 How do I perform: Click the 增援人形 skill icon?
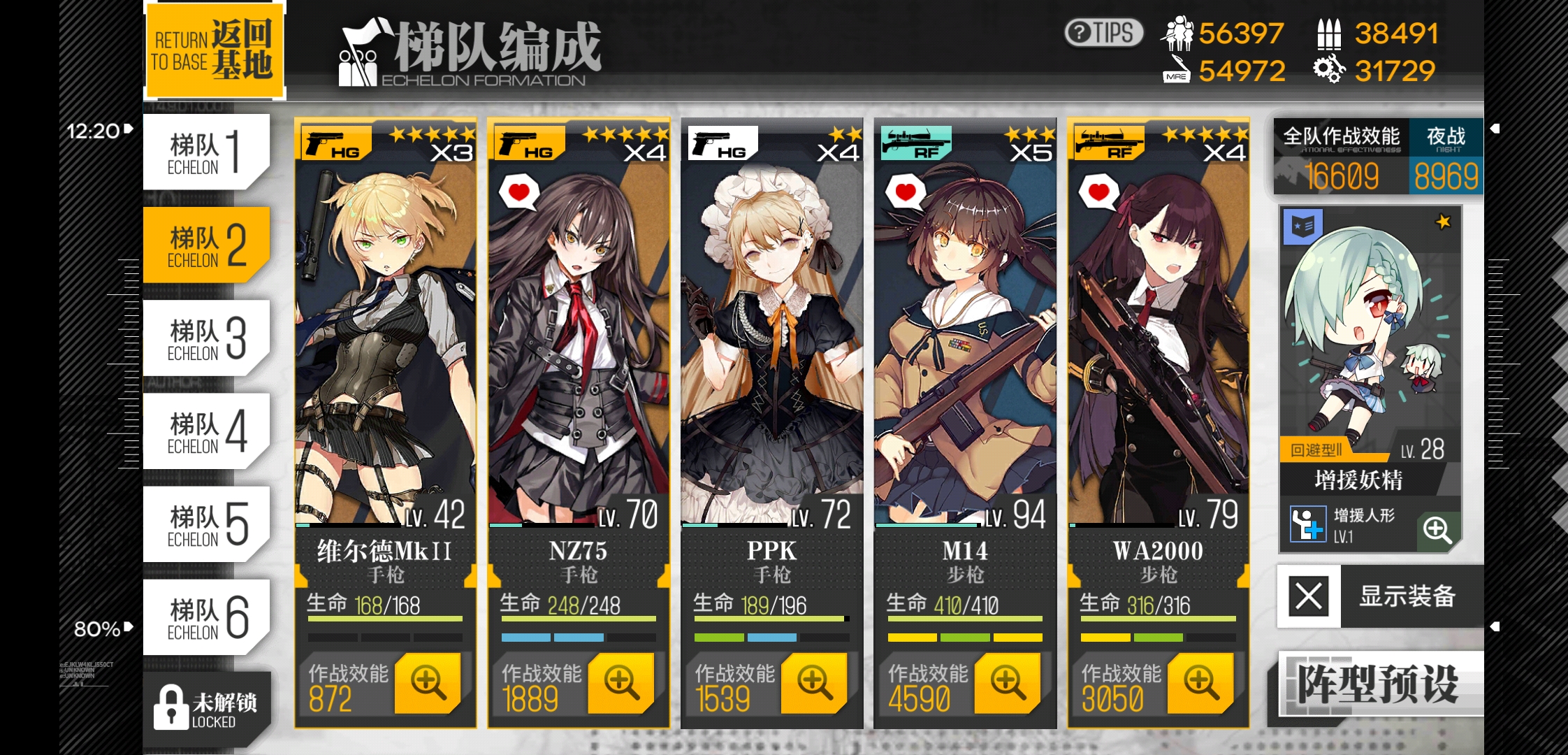[x=1308, y=524]
